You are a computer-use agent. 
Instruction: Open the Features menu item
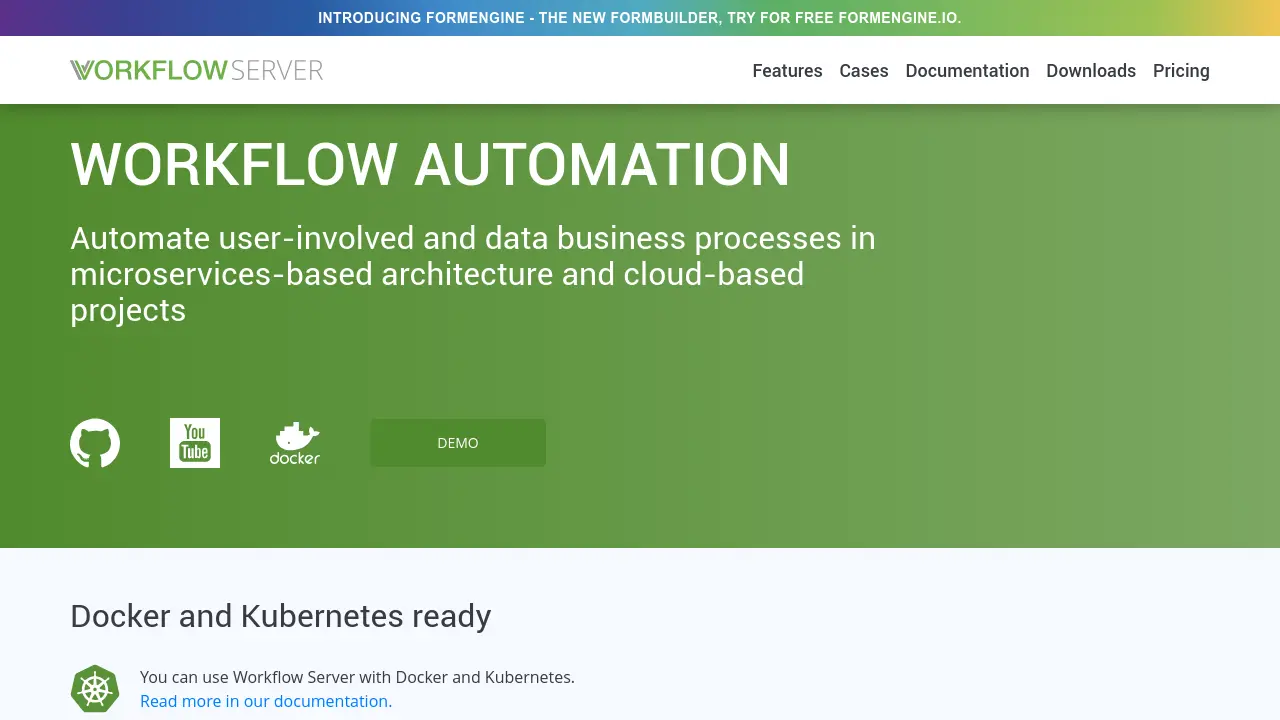pos(787,71)
